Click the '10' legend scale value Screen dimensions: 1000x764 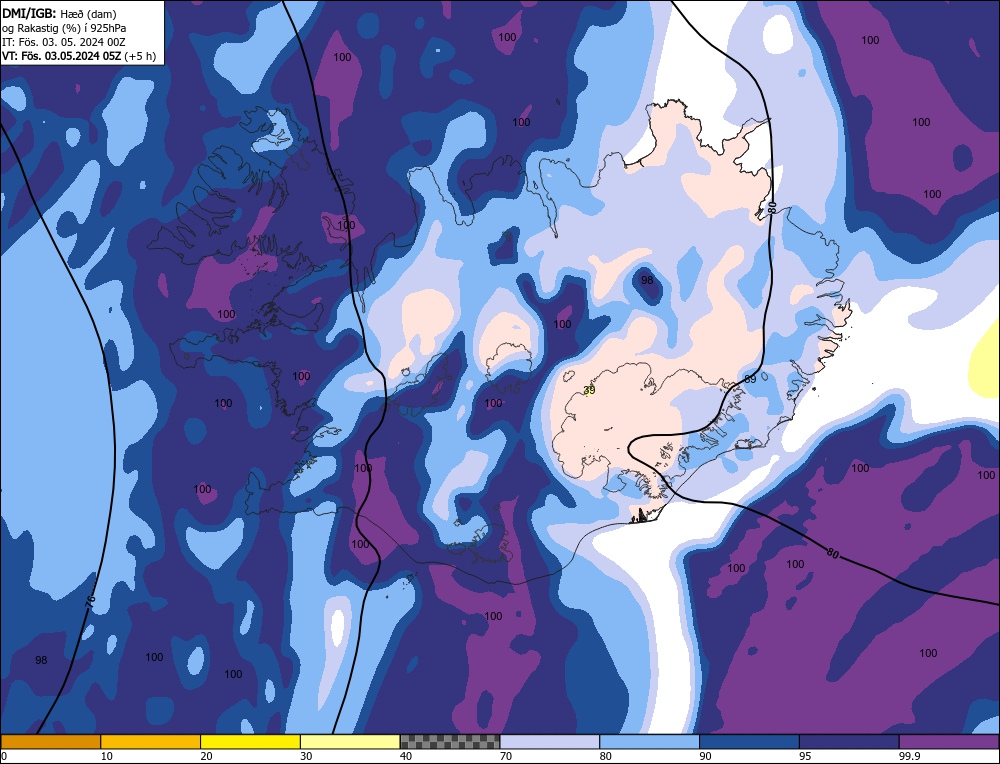pos(107,756)
